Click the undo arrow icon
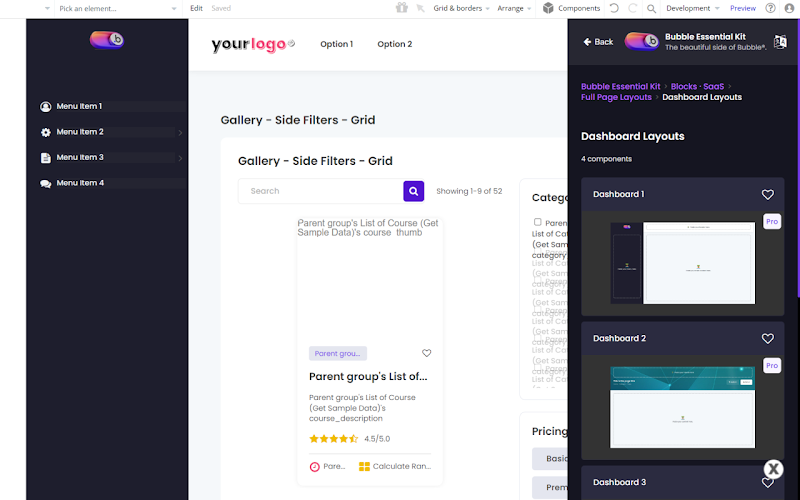Screen dimensions: 800x500 (614, 8)
